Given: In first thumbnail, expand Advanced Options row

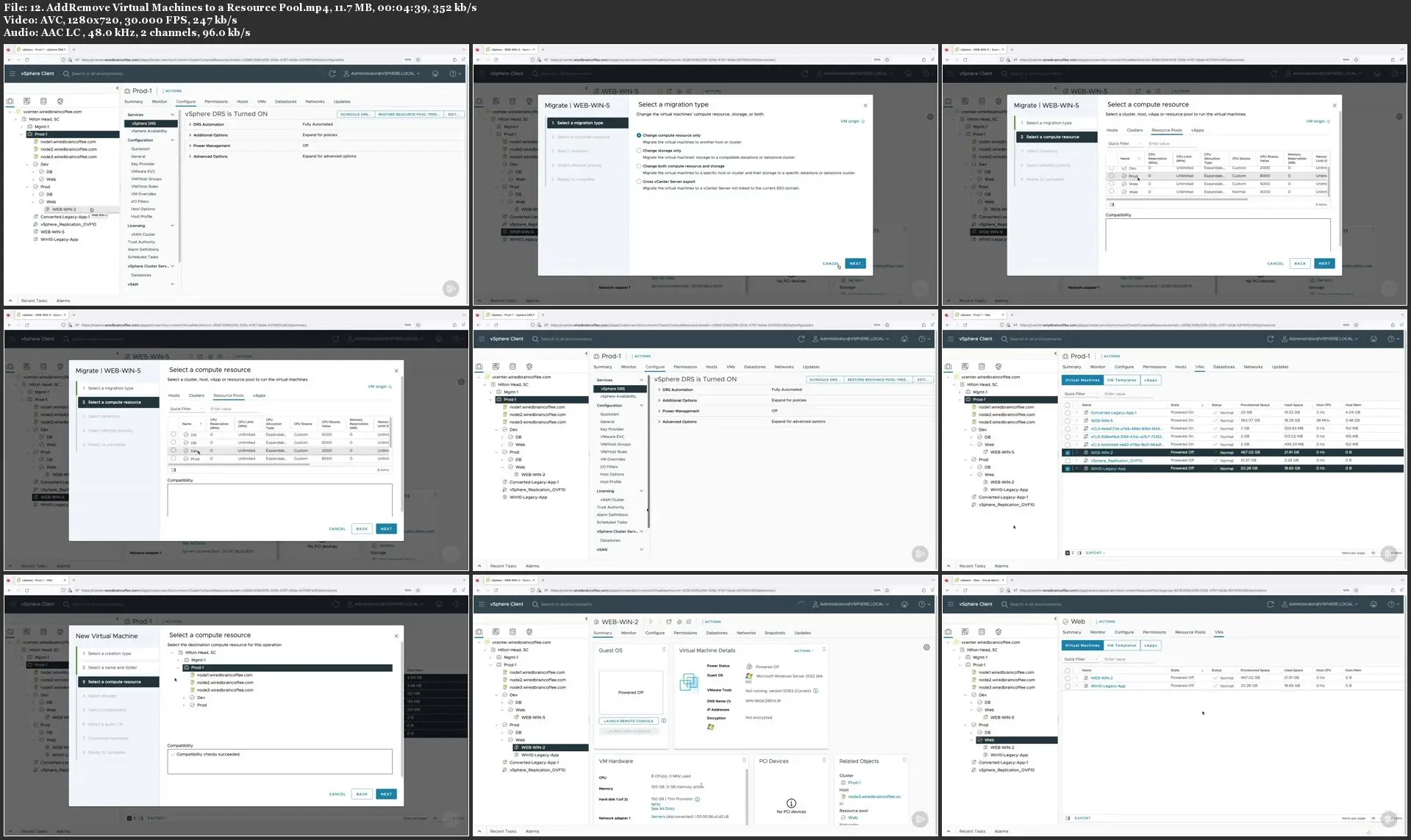Looking at the screenshot, I should pos(190,157).
